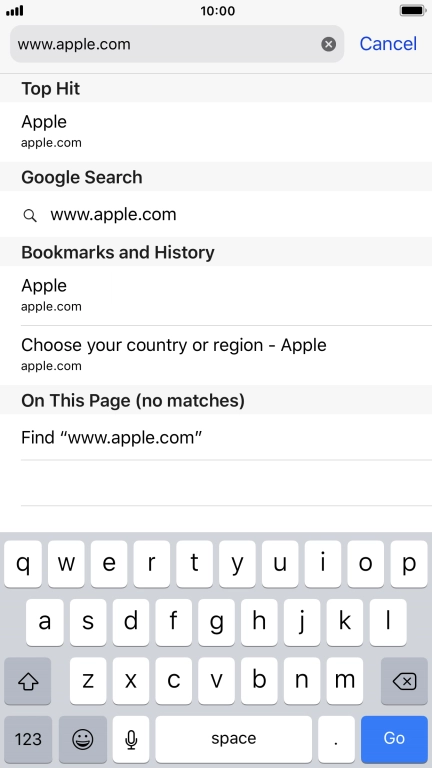Tap the letter m key
Viewport: 432px width, 768px height.
[344, 681]
